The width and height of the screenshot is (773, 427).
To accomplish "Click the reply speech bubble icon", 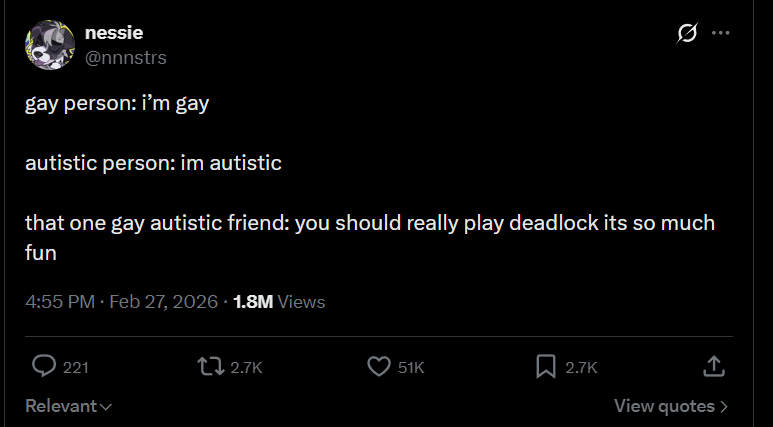I will 44,366.
